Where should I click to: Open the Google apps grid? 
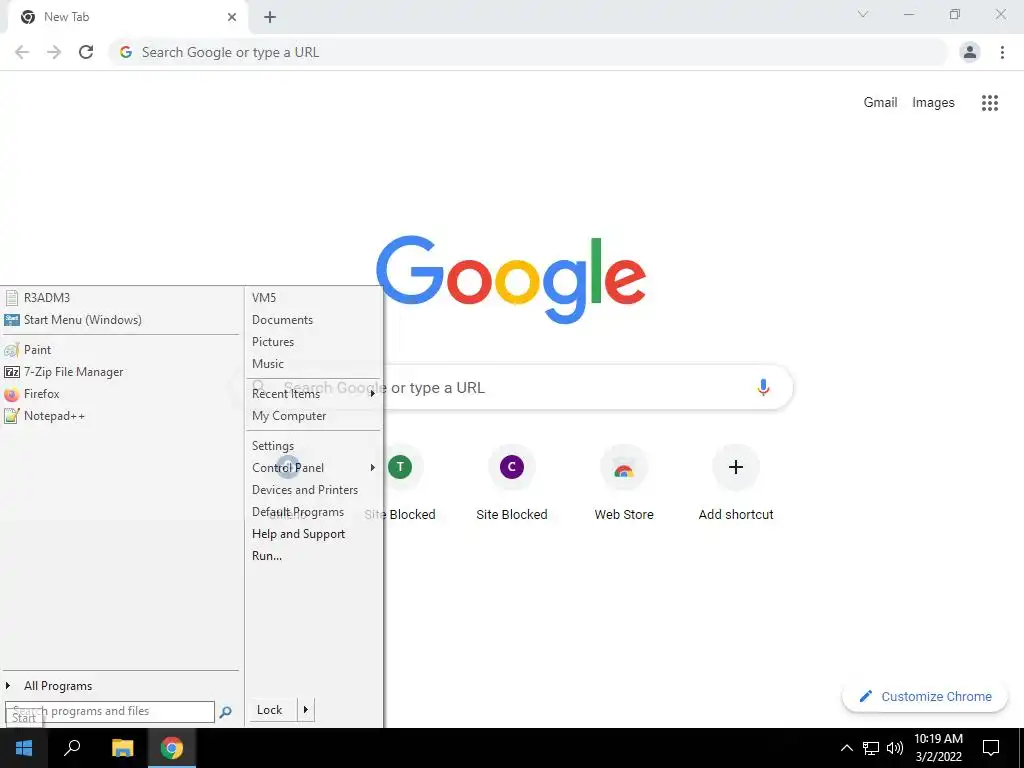coord(990,103)
